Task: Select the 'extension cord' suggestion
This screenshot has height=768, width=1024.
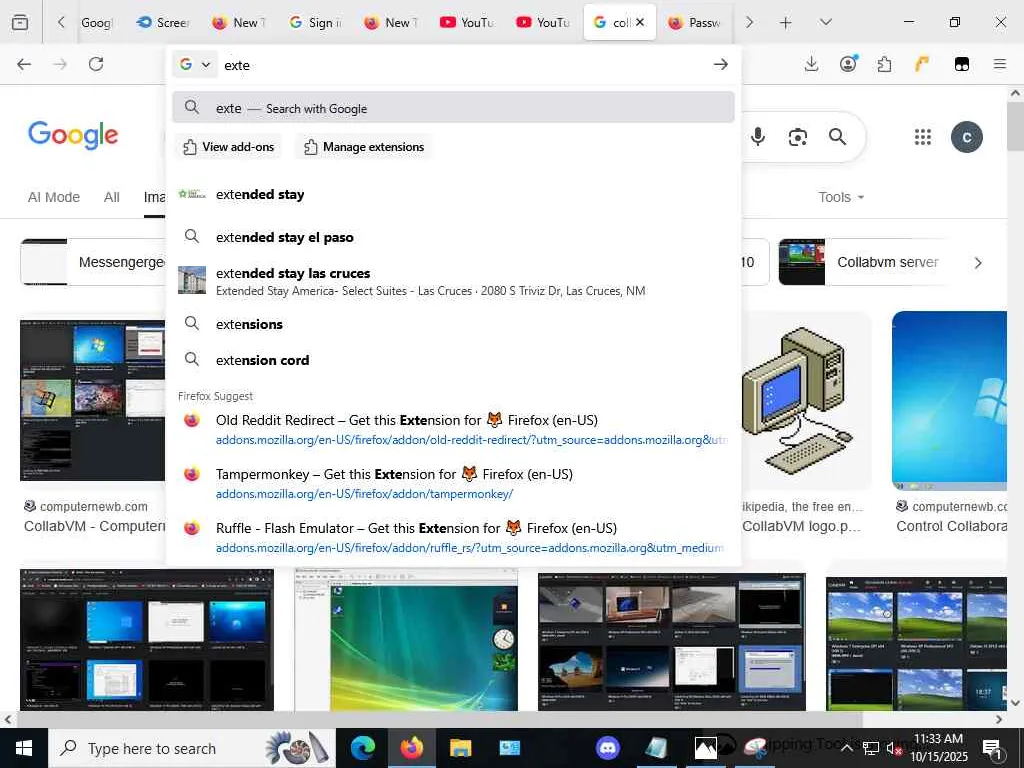Action: pos(453,360)
